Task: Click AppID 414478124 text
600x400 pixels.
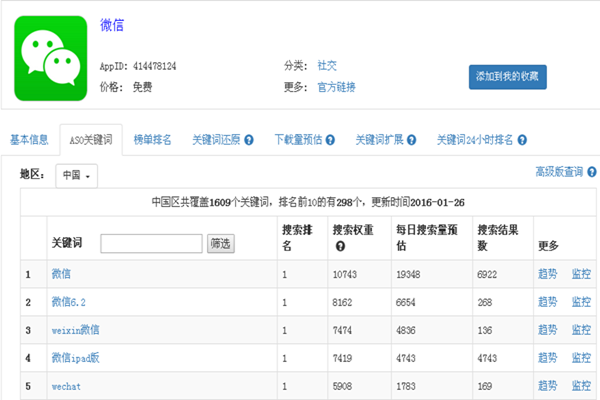Action: [x=138, y=66]
